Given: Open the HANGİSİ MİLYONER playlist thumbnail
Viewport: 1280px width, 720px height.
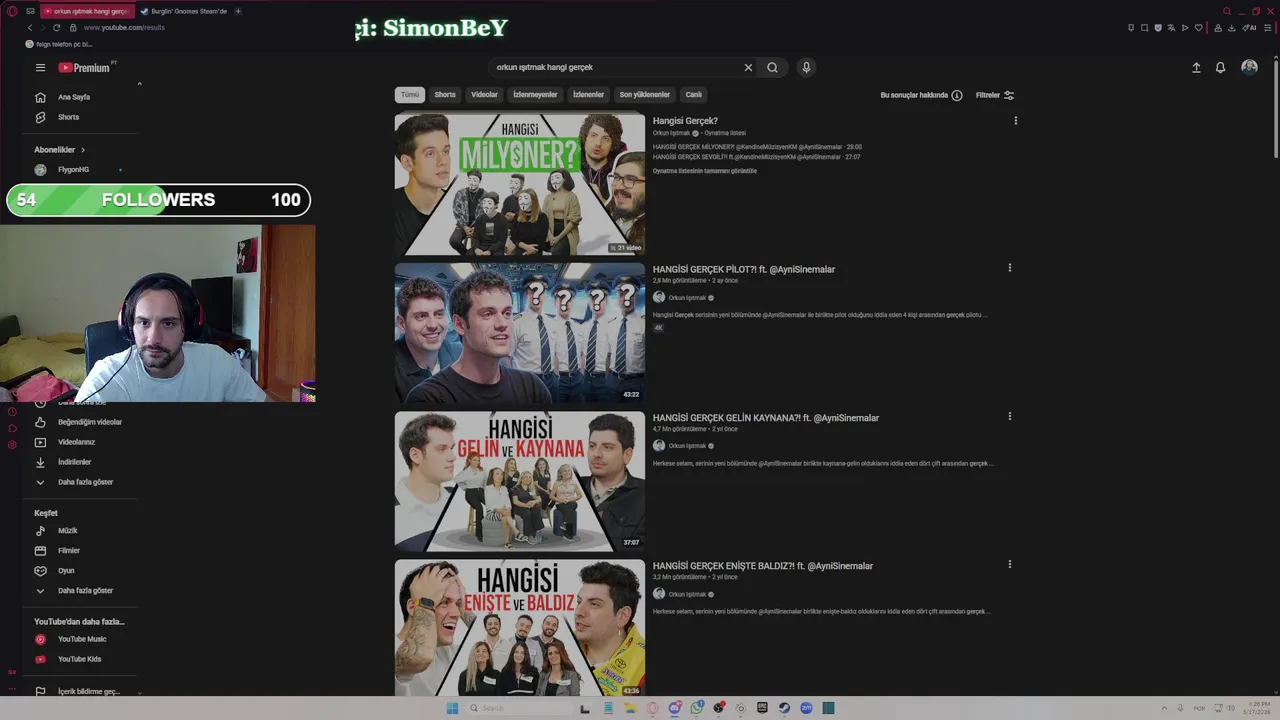Looking at the screenshot, I should [520, 184].
